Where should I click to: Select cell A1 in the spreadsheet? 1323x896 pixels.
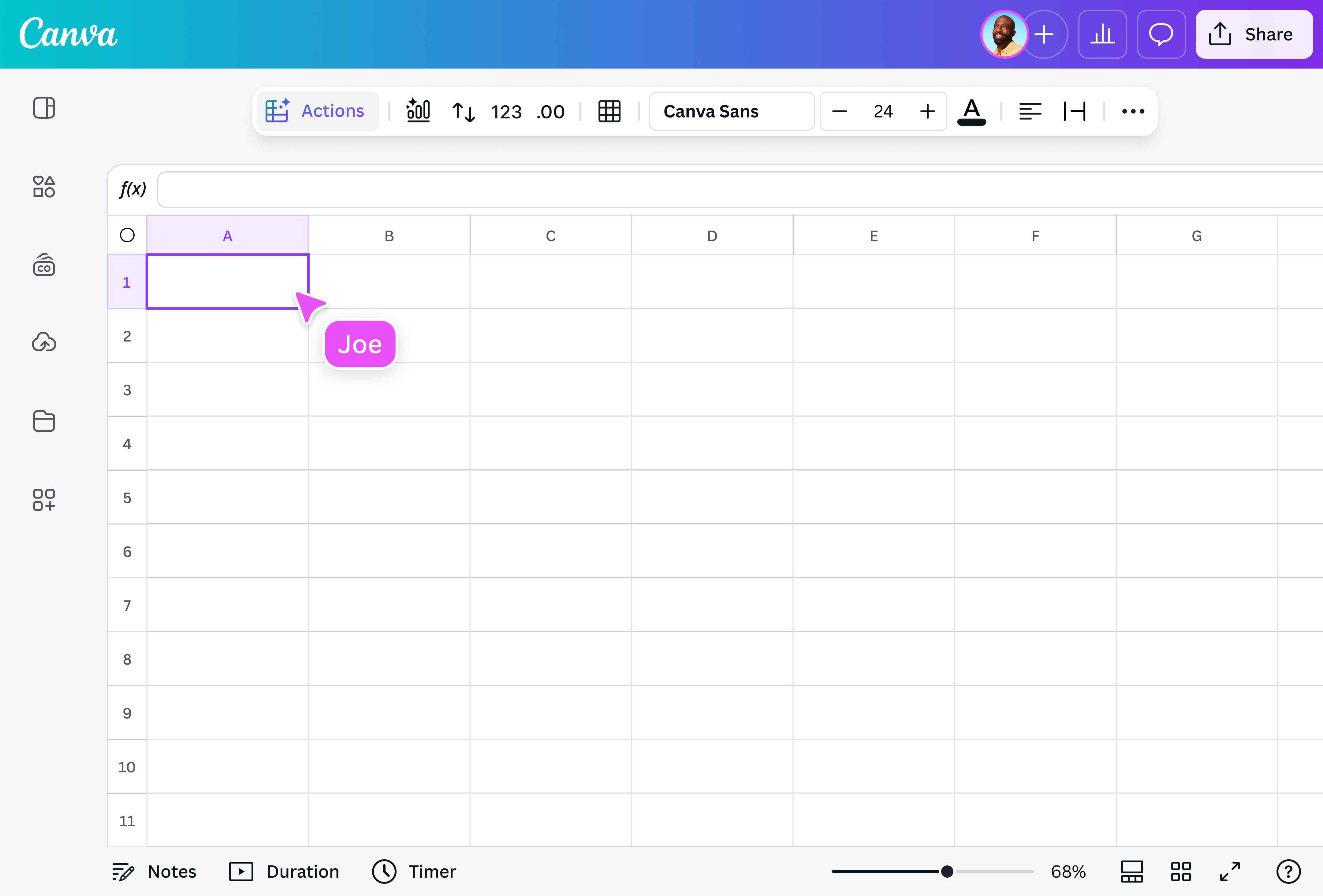(x=227, y=281)
